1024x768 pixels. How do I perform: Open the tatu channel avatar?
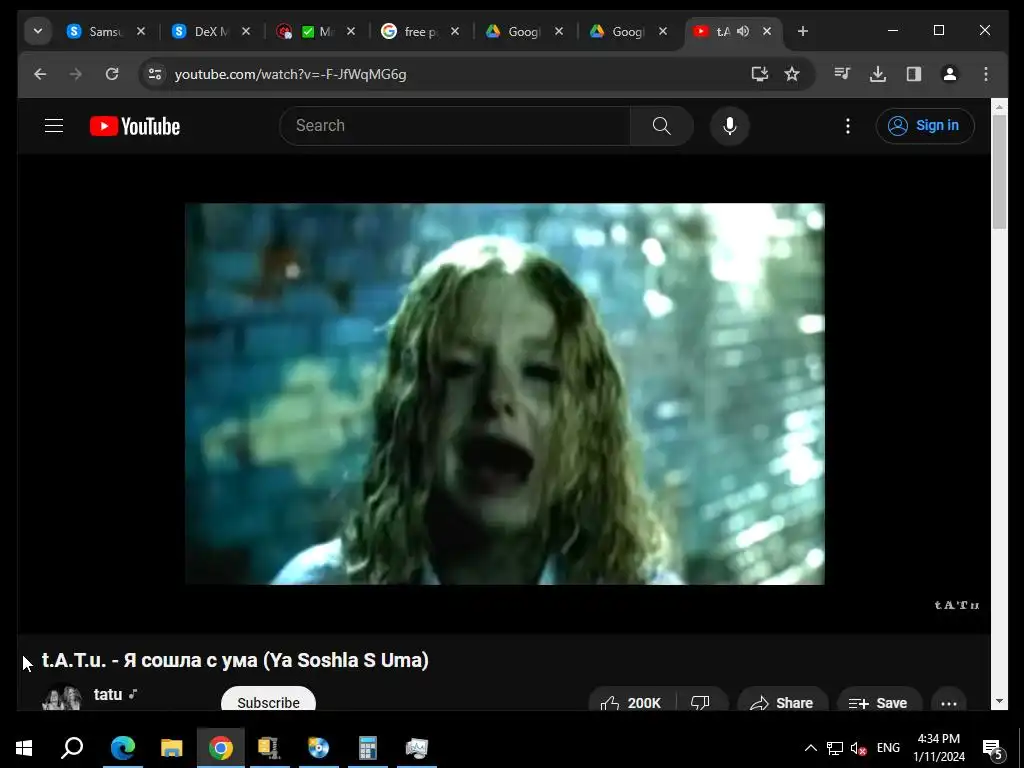click(62, 697)
